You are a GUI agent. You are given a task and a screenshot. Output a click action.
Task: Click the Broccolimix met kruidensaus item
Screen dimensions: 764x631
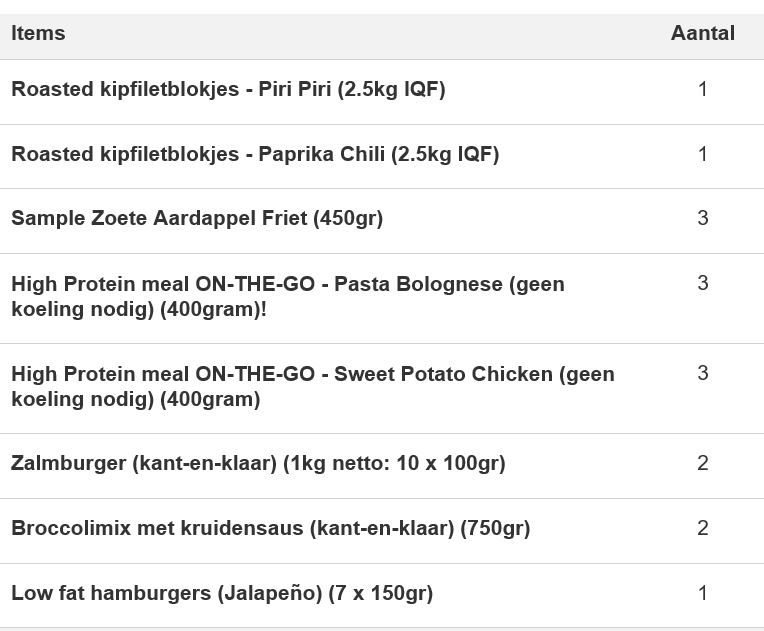point(270,528)
